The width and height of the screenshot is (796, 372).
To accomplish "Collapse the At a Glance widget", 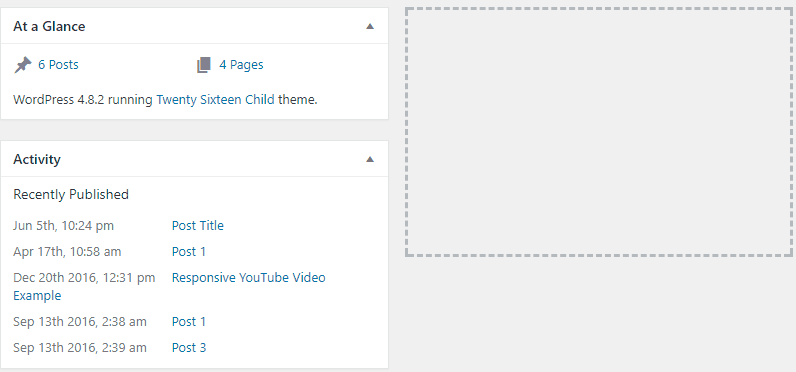I will 370,26.
